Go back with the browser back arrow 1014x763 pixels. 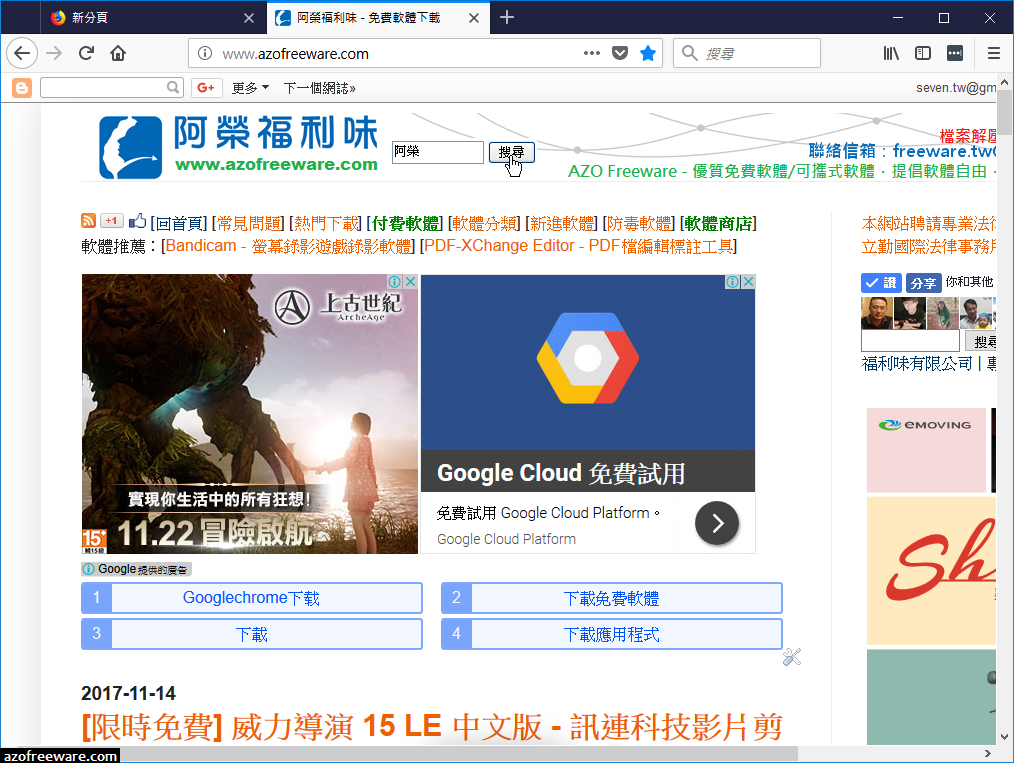[x=22, y=53]
